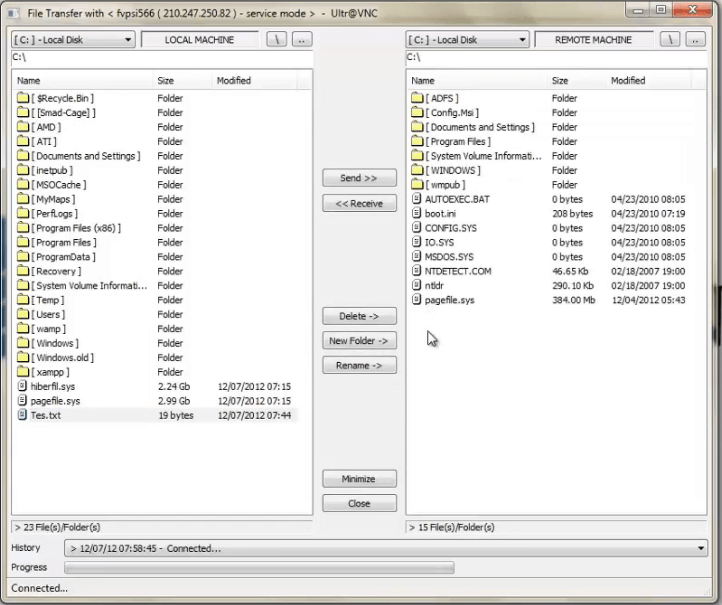
Task: Go up one level on remote machine
Action: pyautogui.click(x=696, y=40)
